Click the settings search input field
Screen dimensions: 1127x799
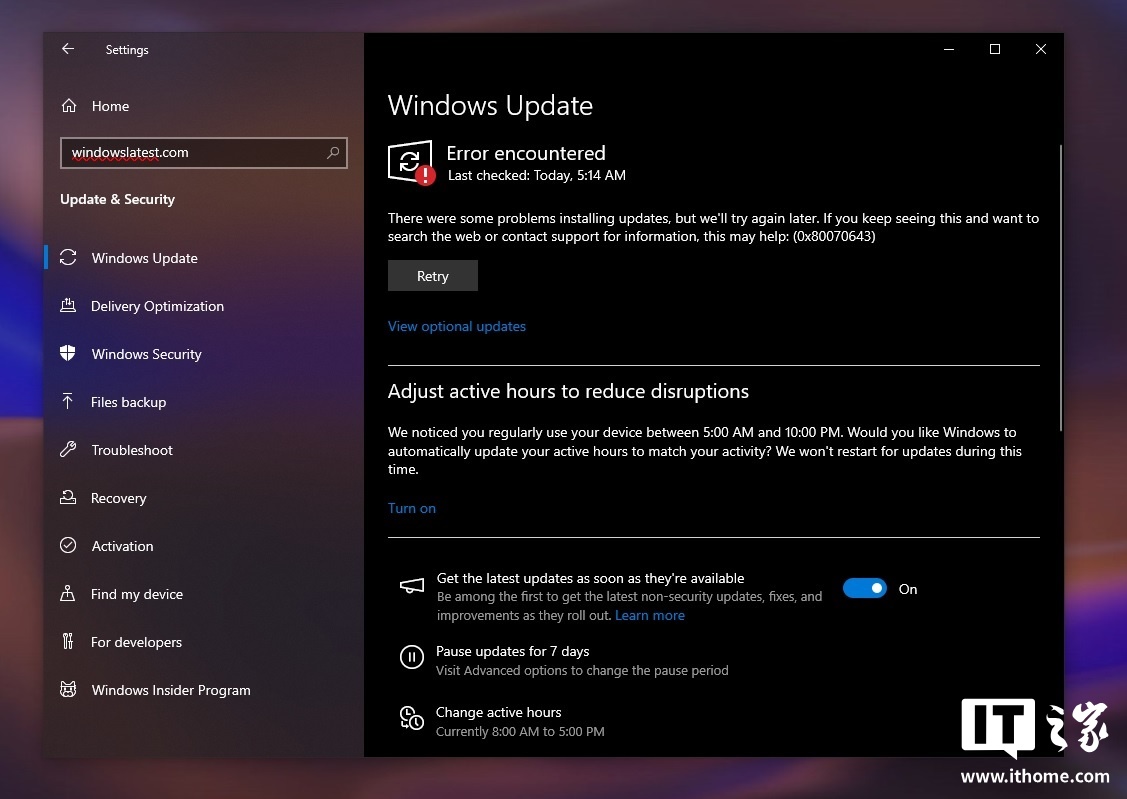[190, 153]
